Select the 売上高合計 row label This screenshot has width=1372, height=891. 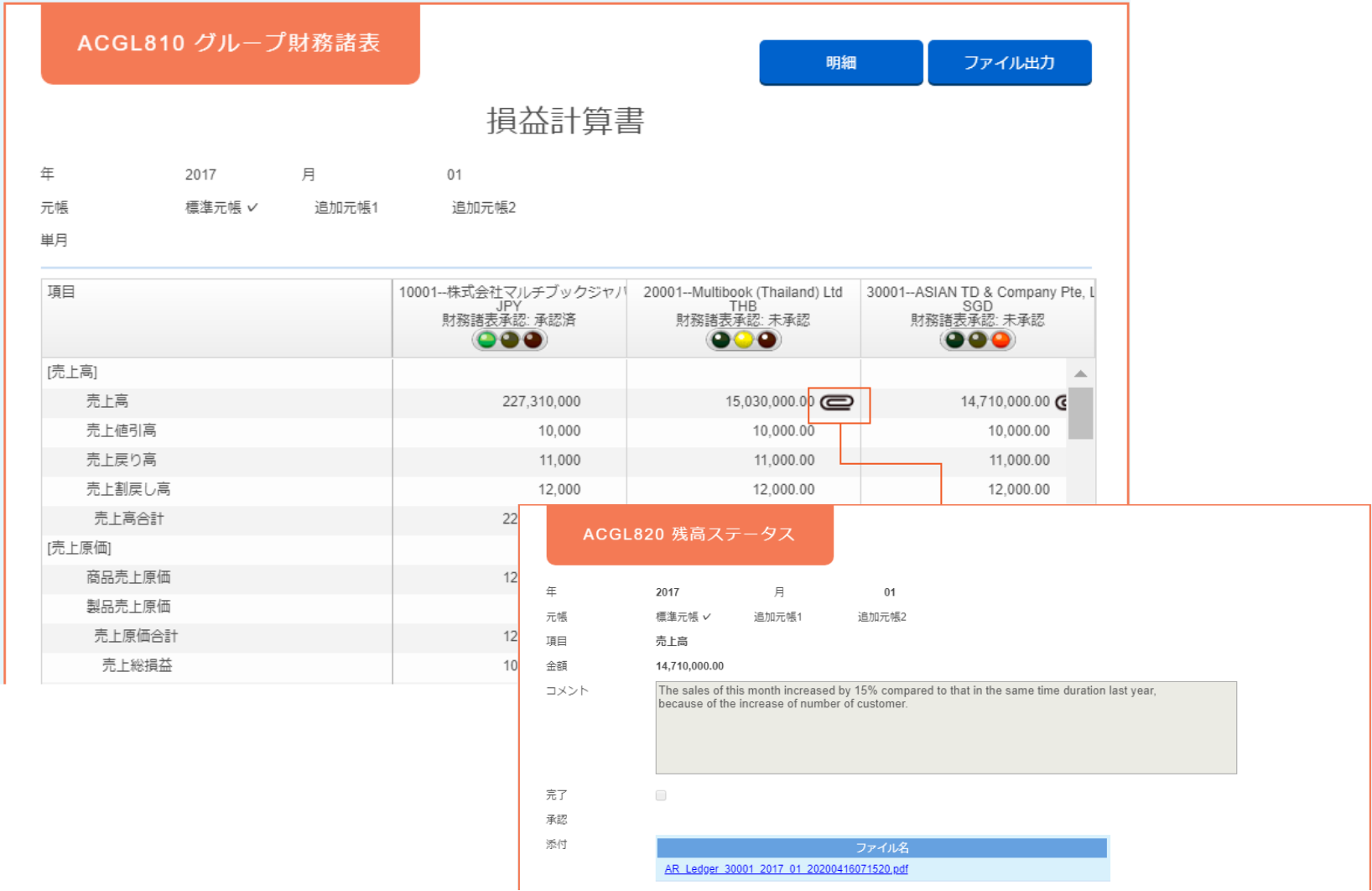point(128,518)
